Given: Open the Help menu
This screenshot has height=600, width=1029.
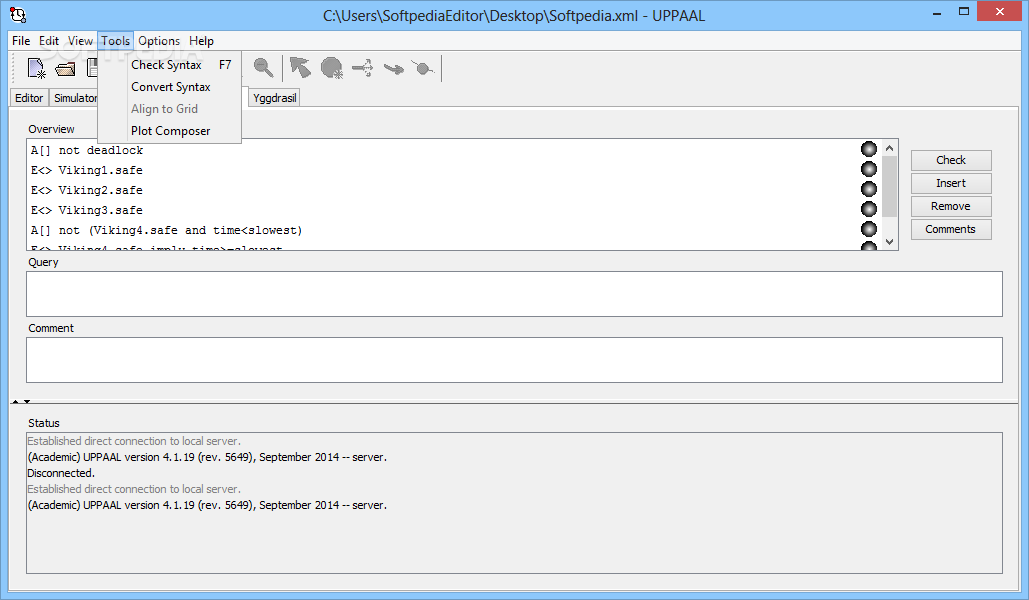Looking at the screenshot, I should pyautogui.click(x=201, y=41).
